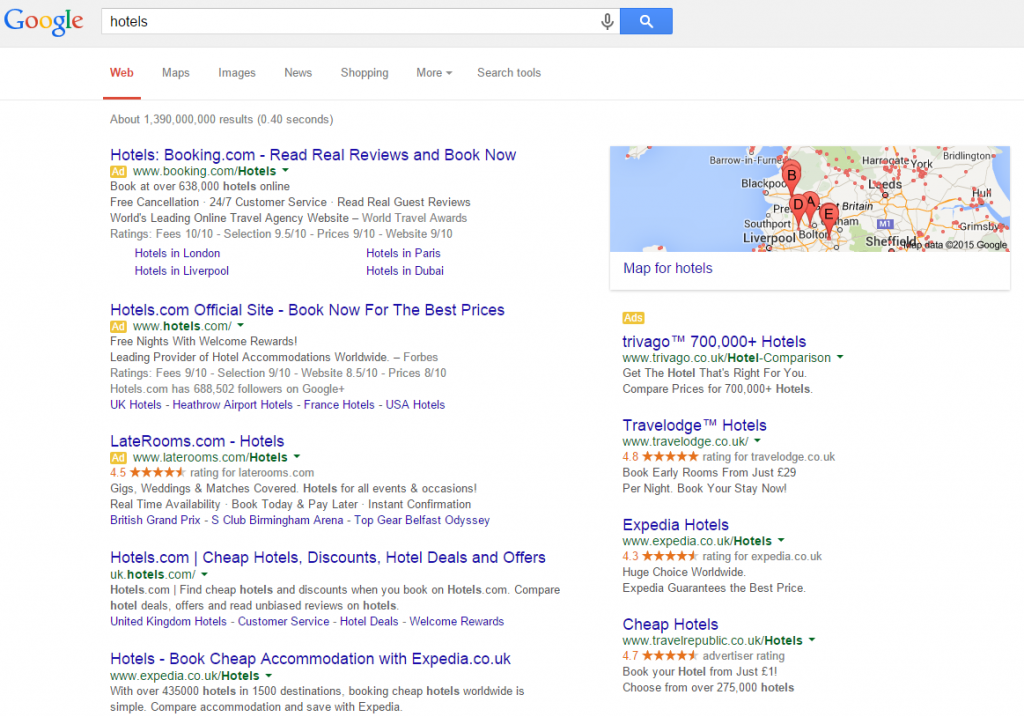
Task: Click the Map for hotels link
Action: (667, 268)
